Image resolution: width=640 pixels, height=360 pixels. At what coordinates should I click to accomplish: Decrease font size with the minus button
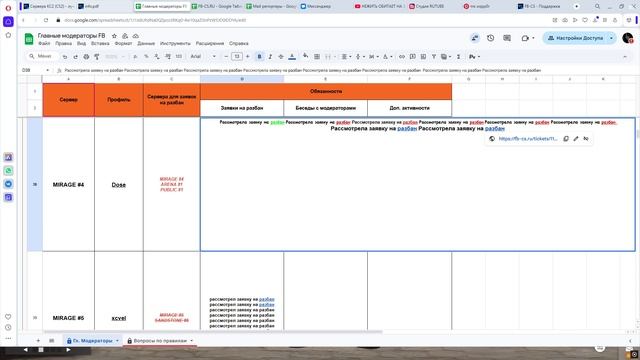point(226,57)
